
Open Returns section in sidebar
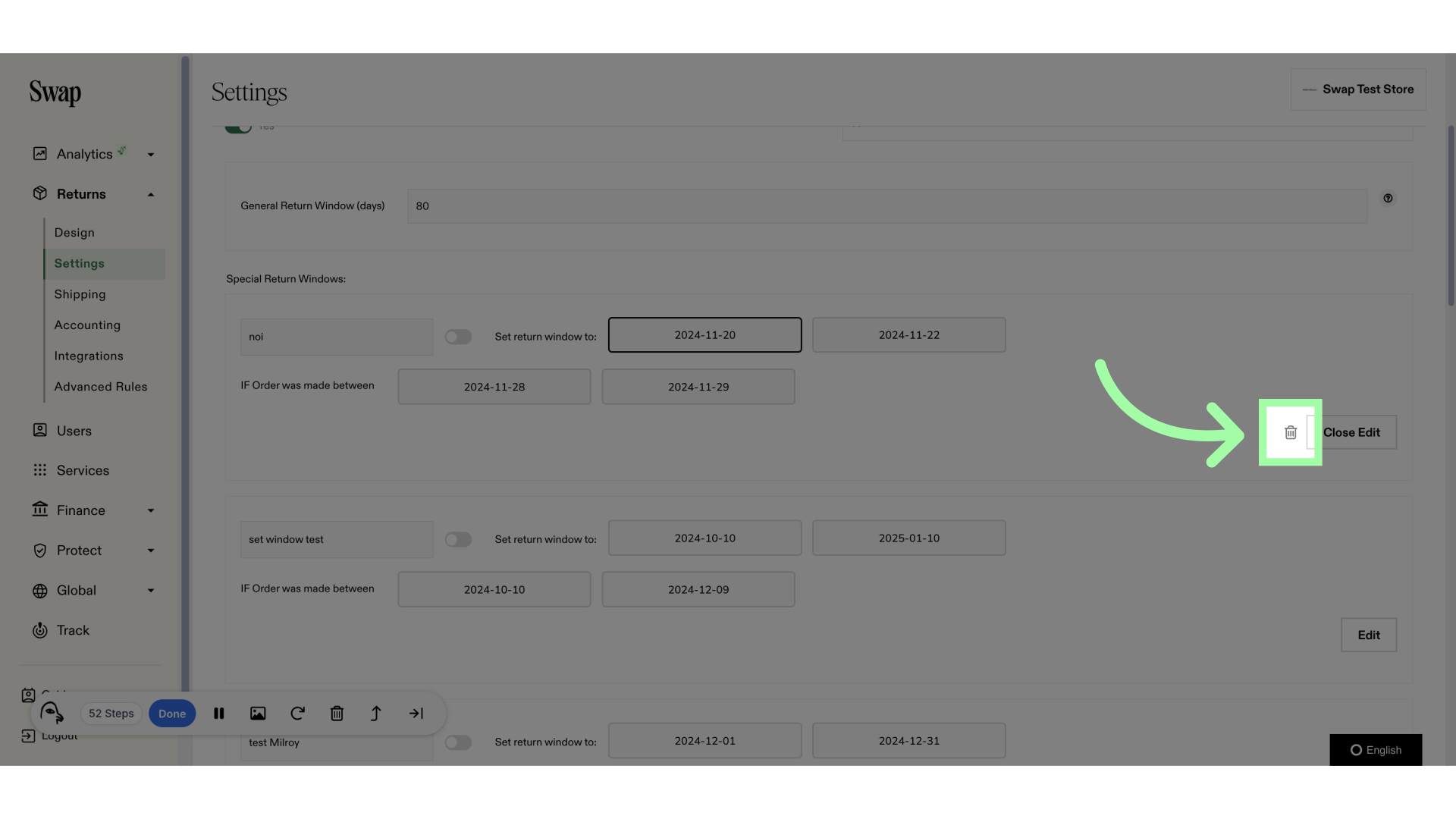pyautogui.click(x=81, y=194)
